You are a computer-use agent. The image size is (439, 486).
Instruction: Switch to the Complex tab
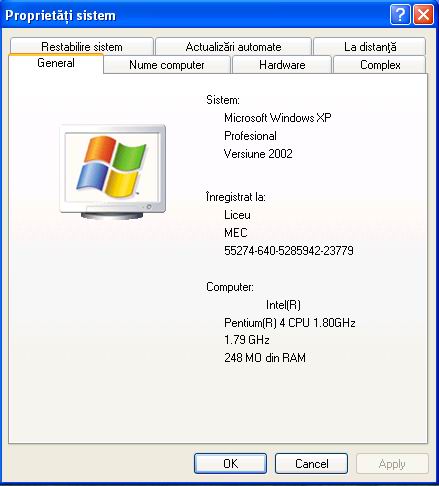[380, 65]
